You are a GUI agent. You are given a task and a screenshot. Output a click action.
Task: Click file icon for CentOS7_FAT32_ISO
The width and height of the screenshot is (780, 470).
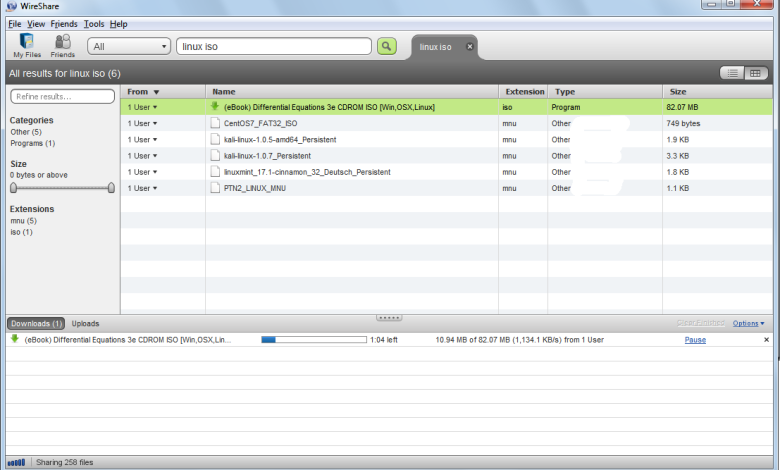tap(215, 123)
